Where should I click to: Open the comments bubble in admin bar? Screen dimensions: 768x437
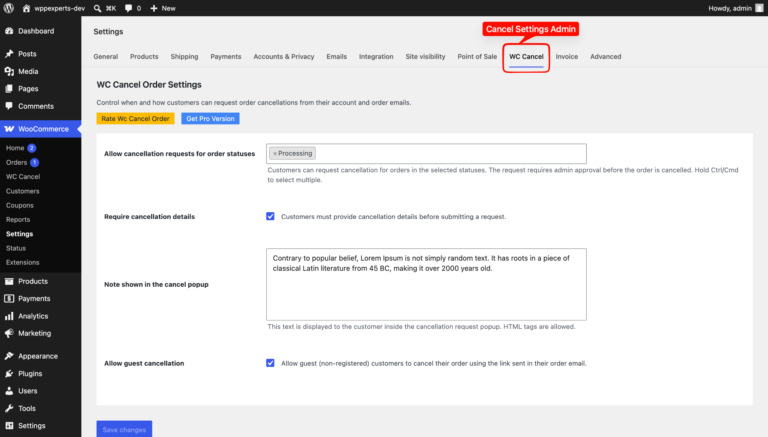(x=128, y=8)
